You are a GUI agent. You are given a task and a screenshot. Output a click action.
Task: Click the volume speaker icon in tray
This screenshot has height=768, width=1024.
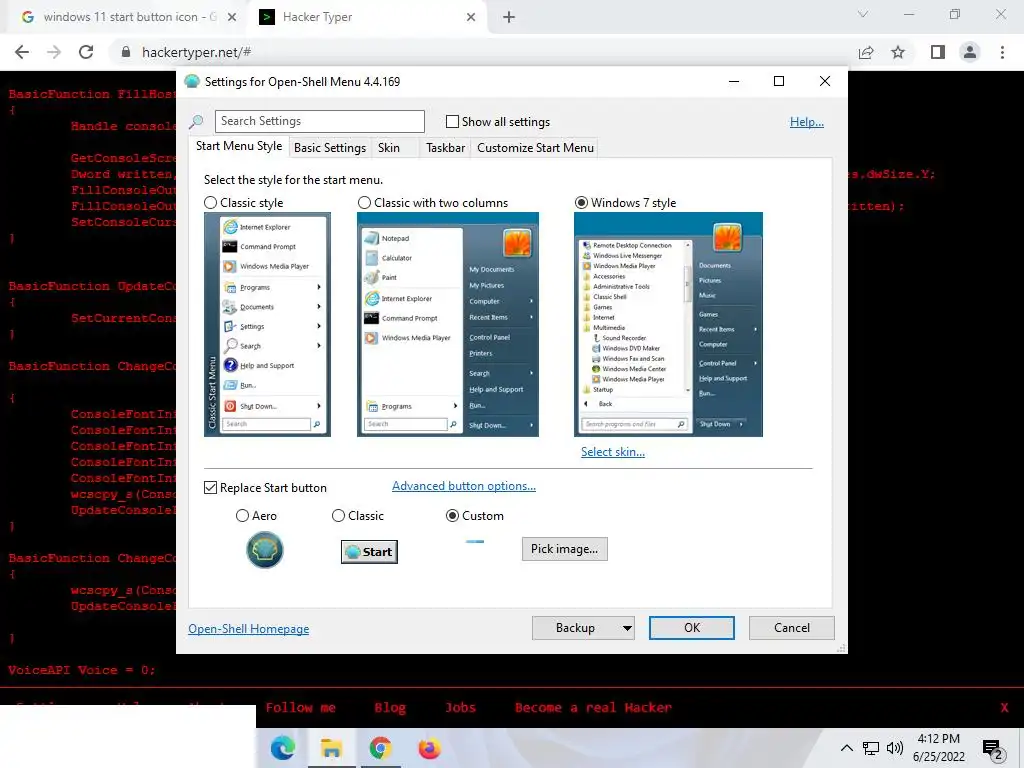tap(895, 748)
